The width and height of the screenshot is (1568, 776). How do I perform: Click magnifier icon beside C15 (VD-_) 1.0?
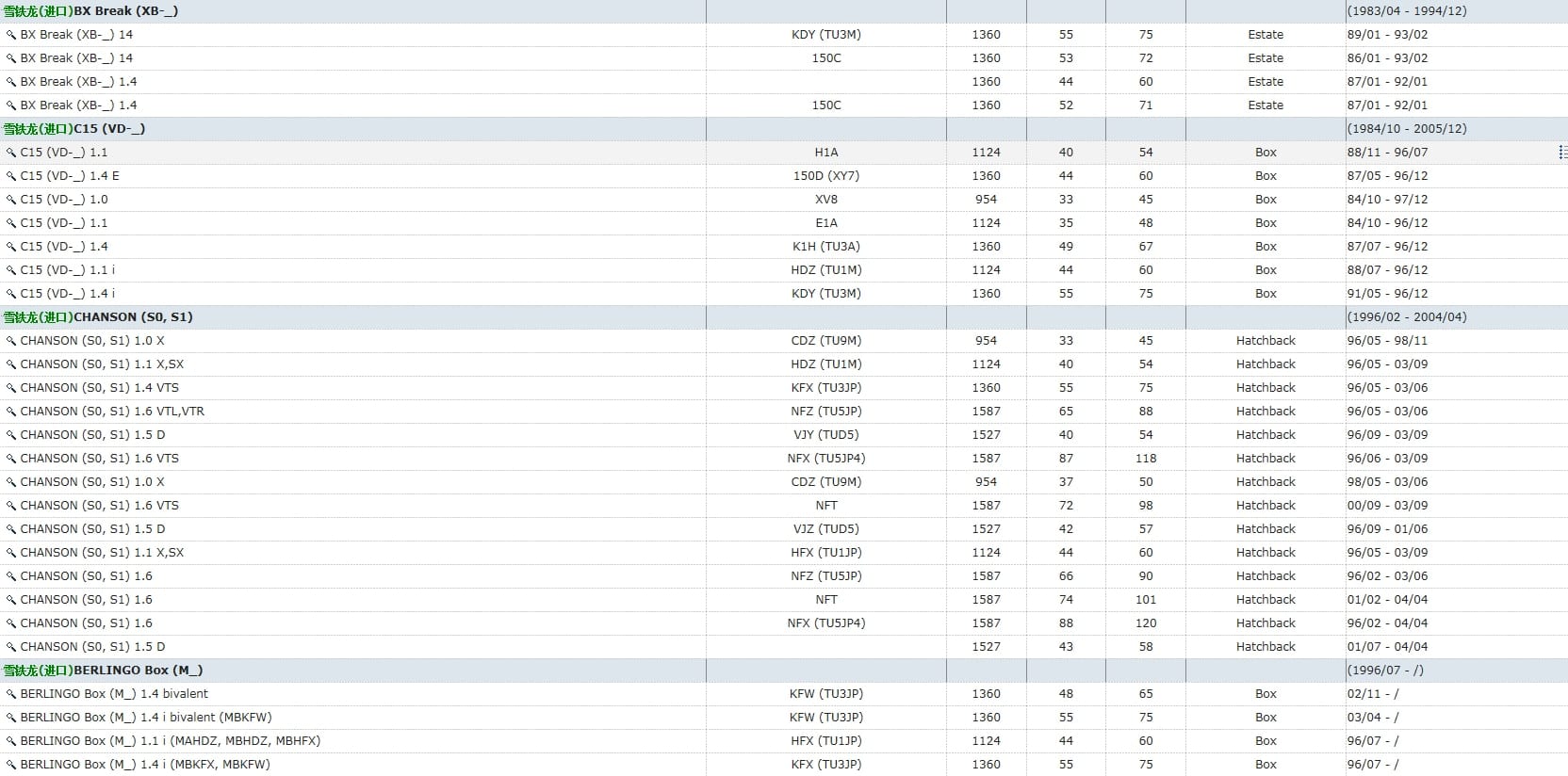tap(11, 200)
